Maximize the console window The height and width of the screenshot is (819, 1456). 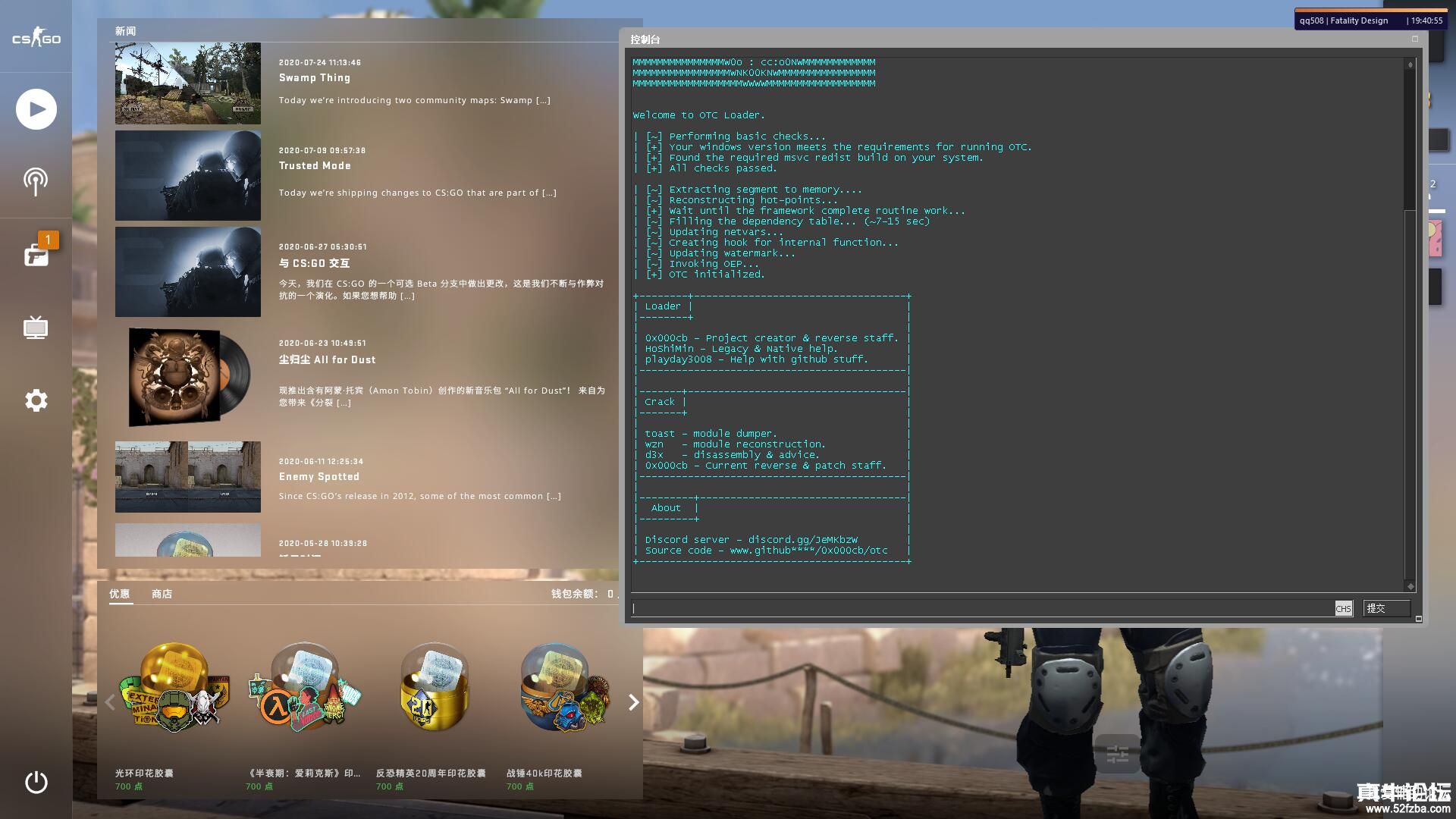pyautogui.click(x=1414, y=39)
